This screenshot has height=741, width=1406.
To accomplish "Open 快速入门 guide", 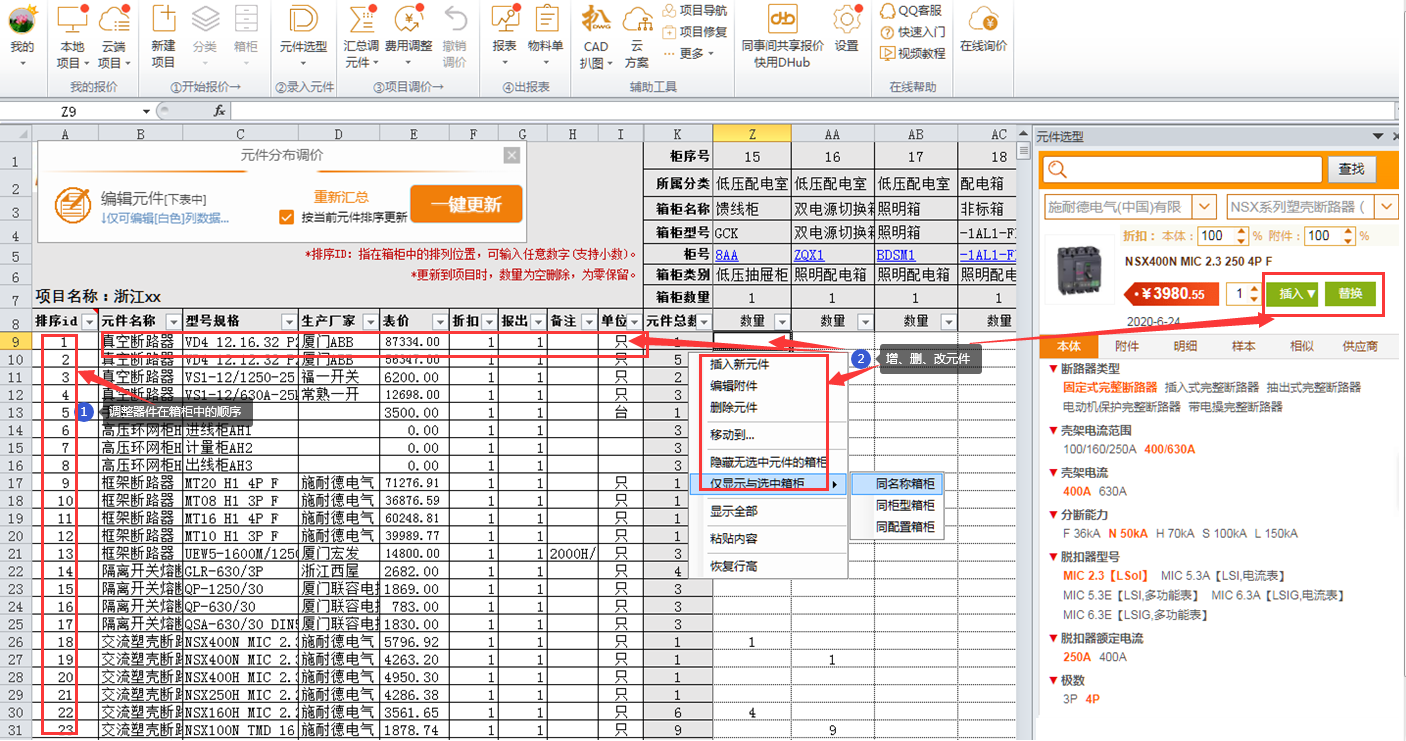I will [x=912, y=32].
